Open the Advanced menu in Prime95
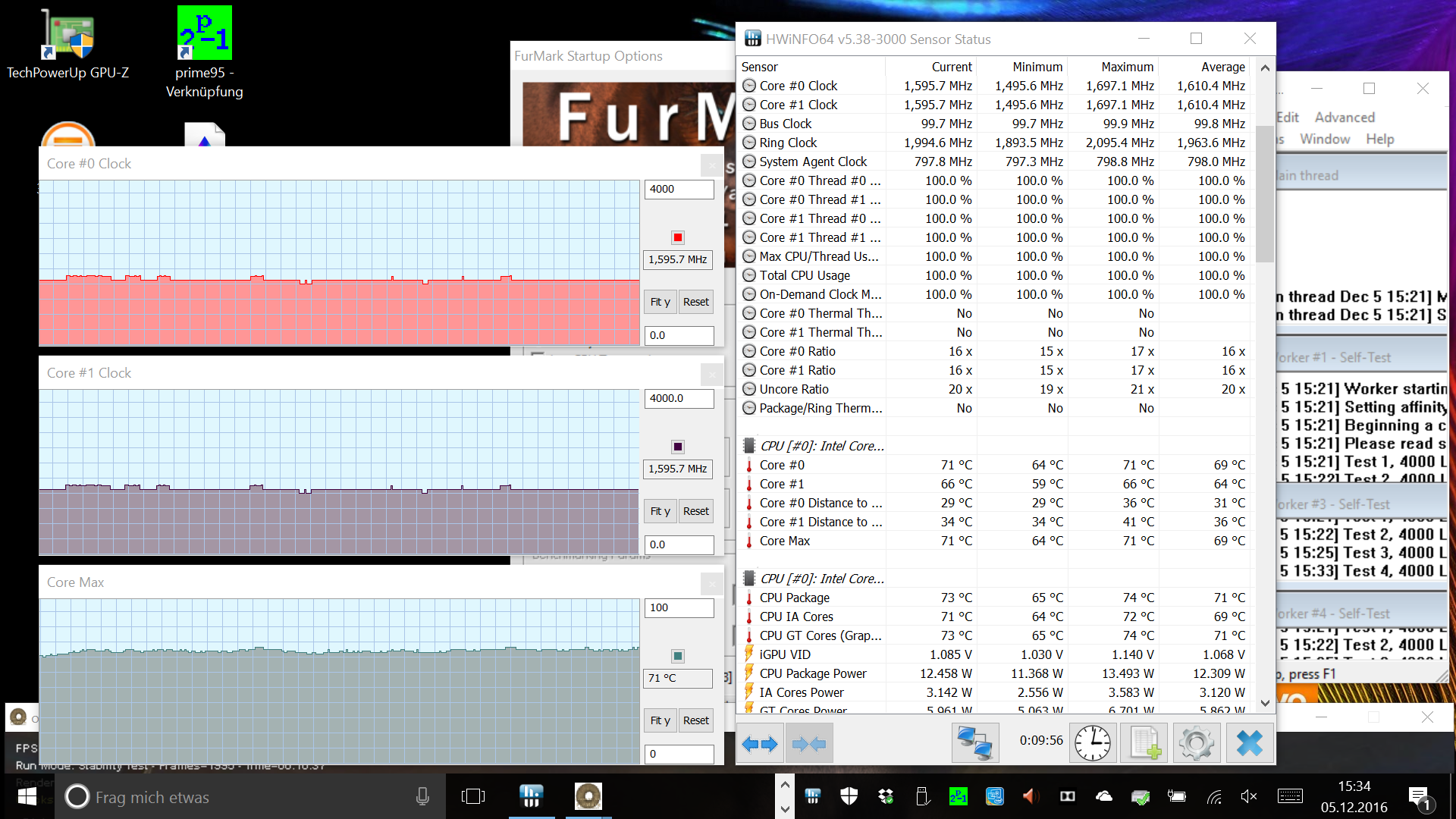1456x819 pixels. 1344,118
